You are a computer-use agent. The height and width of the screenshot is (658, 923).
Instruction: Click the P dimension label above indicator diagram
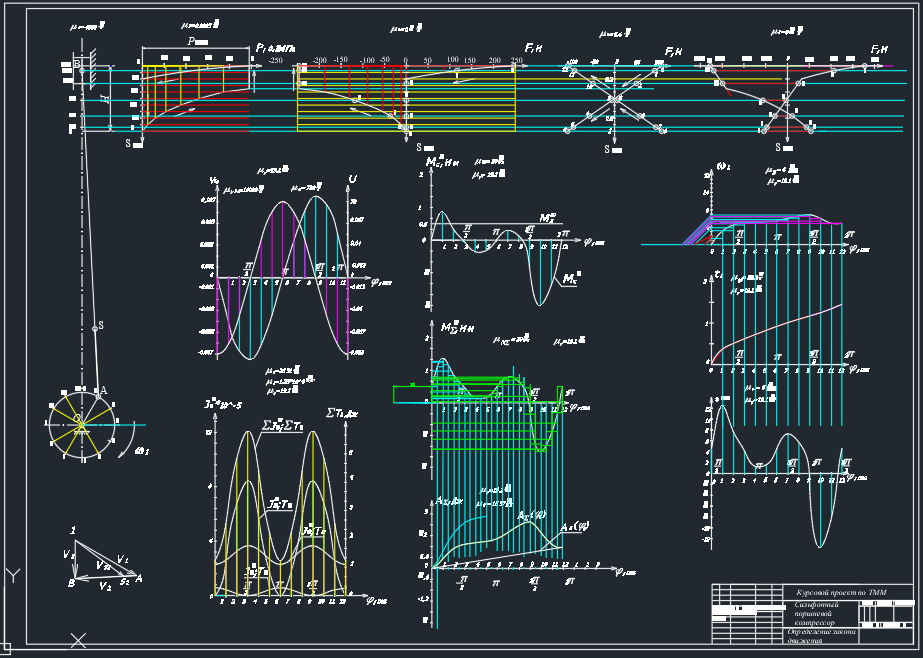[196, 42]
